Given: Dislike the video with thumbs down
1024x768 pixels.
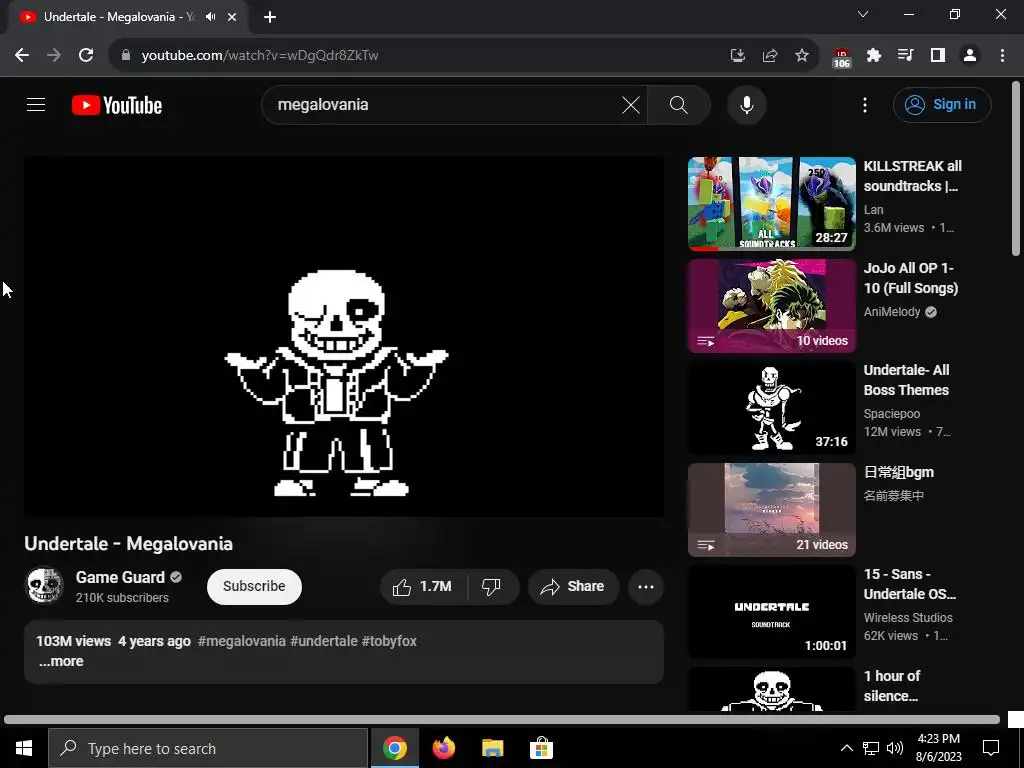Looking at the screenshot, I should click(492, 586).
